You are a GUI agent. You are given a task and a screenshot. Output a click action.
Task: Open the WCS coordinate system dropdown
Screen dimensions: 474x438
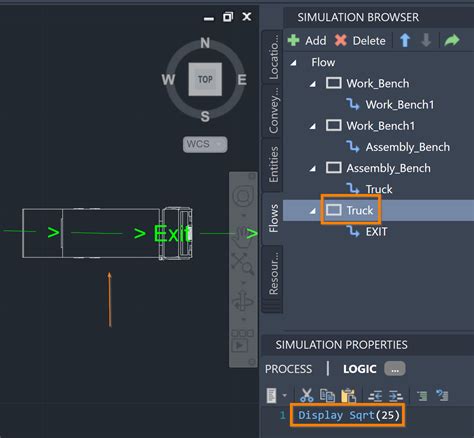pos(205,144)
